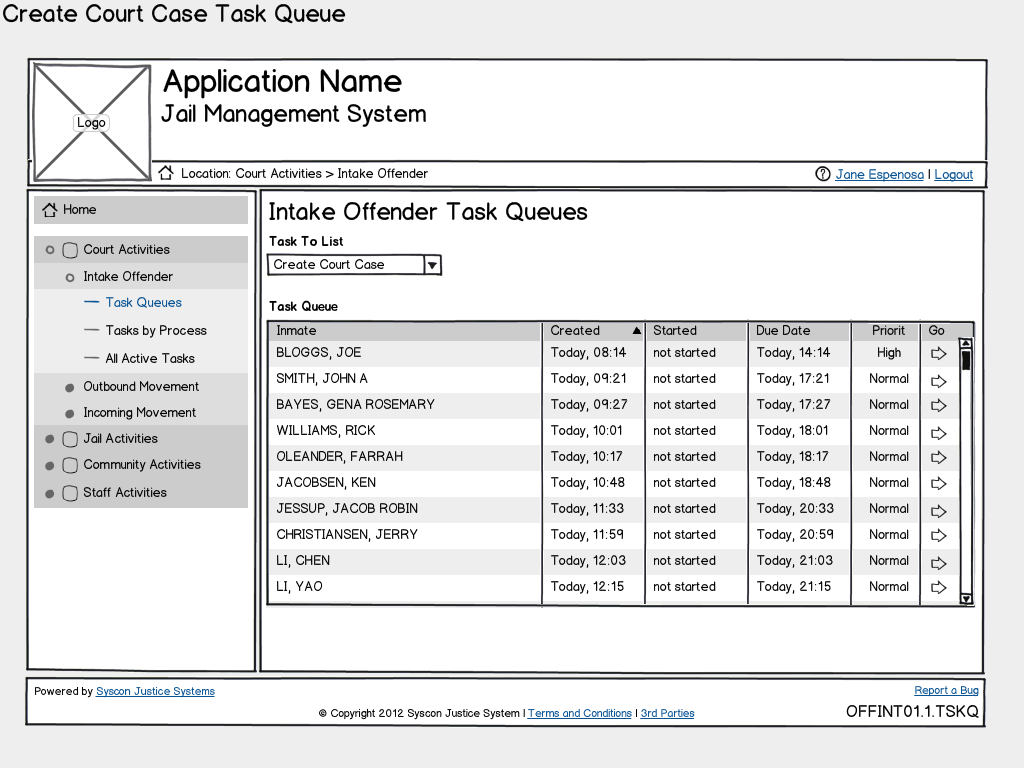Open the task for LI, YAO via Go arrow
1024x768 pixels.
click(938, 588)
